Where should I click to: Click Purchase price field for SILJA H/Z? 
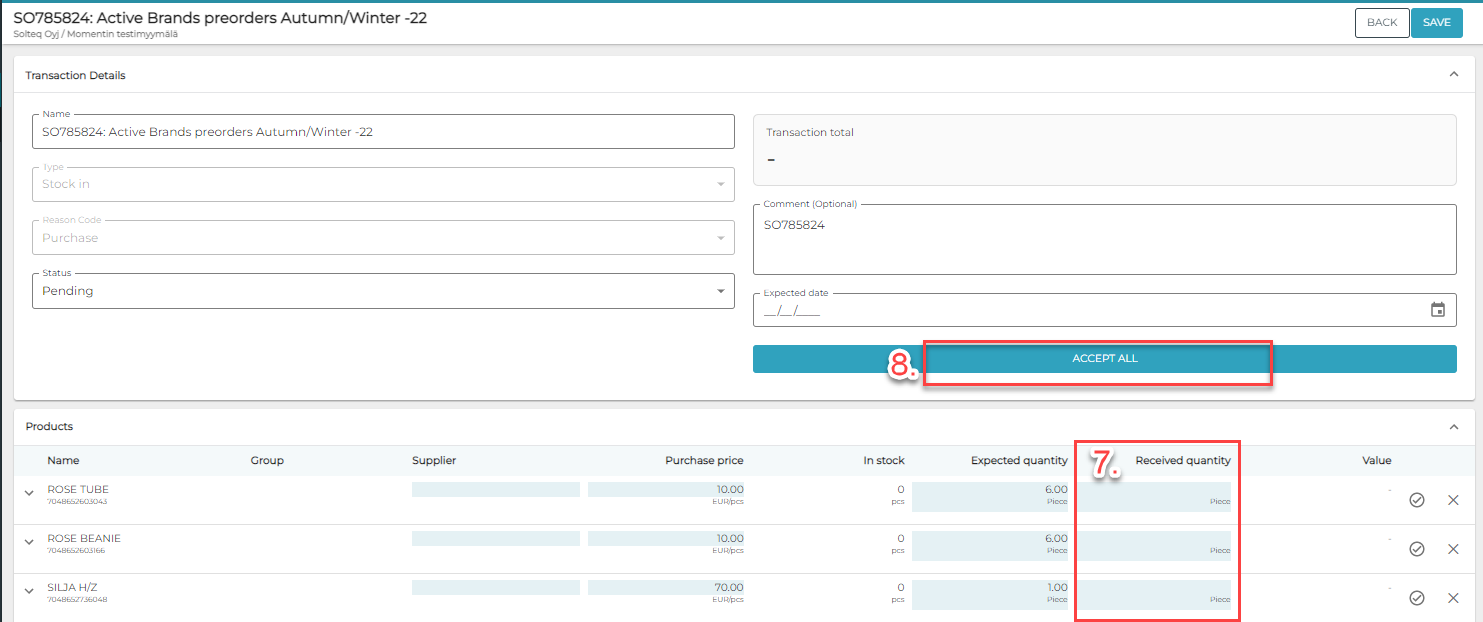coord(666,594)
